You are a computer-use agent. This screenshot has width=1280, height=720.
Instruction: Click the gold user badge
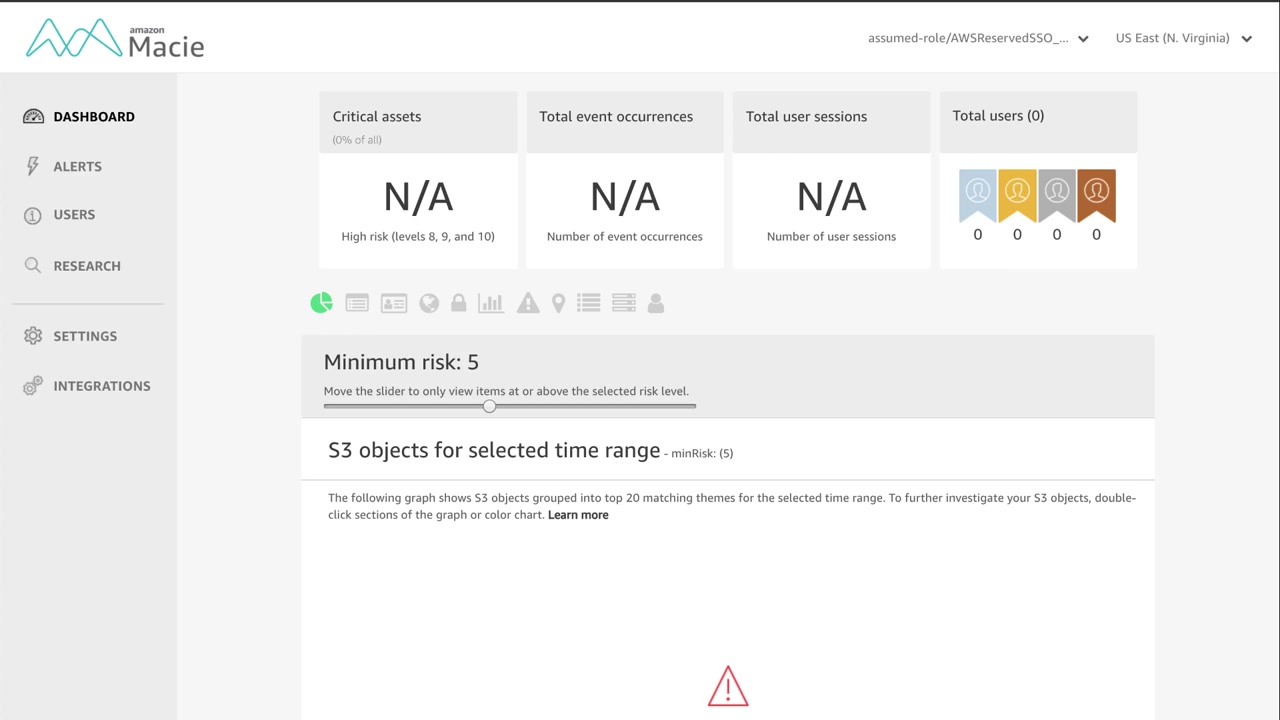point(1017,194)
